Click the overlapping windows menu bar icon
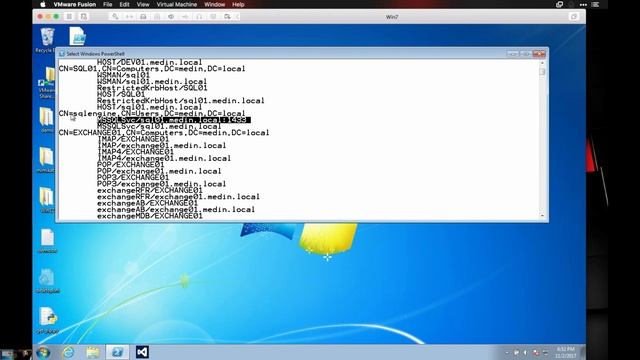This screenshot has height=360, width=640. click(x=560, y=4)
